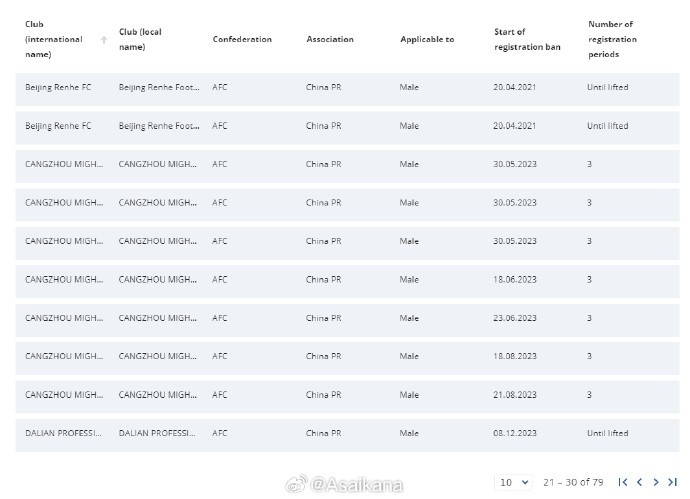Click sort arrow on Club international name
This screenshot has width=690, height=499.
point(104,40)
